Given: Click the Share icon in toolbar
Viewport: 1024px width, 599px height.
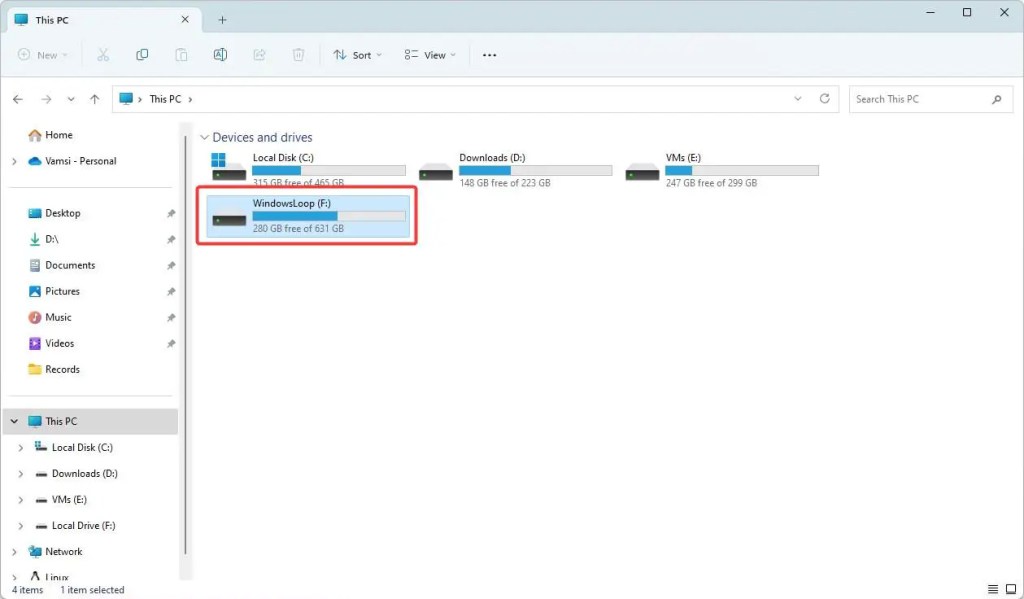Looking at the screenshot, I should pos(259,55).
